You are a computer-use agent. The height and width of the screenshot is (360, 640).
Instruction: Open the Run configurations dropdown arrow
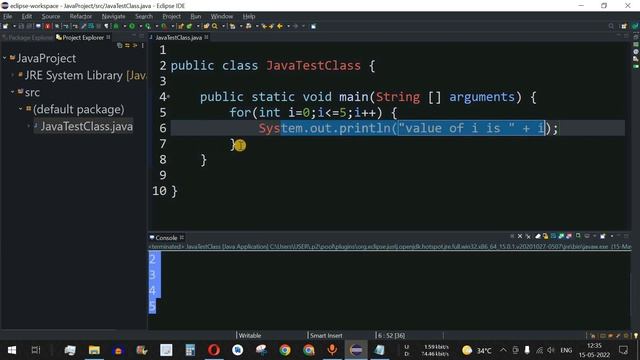click(x=140, y=26)
